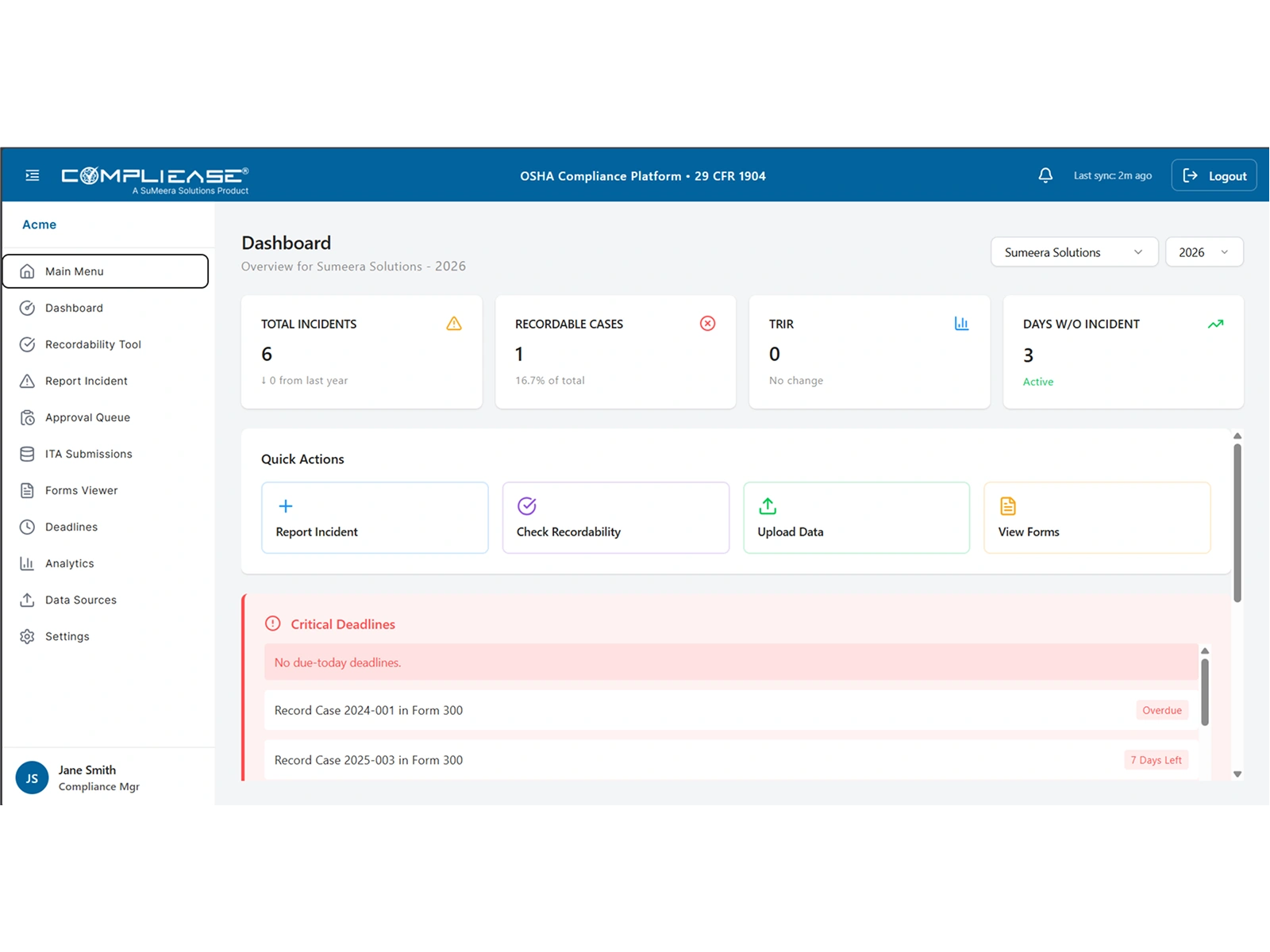The image size is (1270, 952).
Task: Open ITA Submissions from the sidebar
Action: 88,454
